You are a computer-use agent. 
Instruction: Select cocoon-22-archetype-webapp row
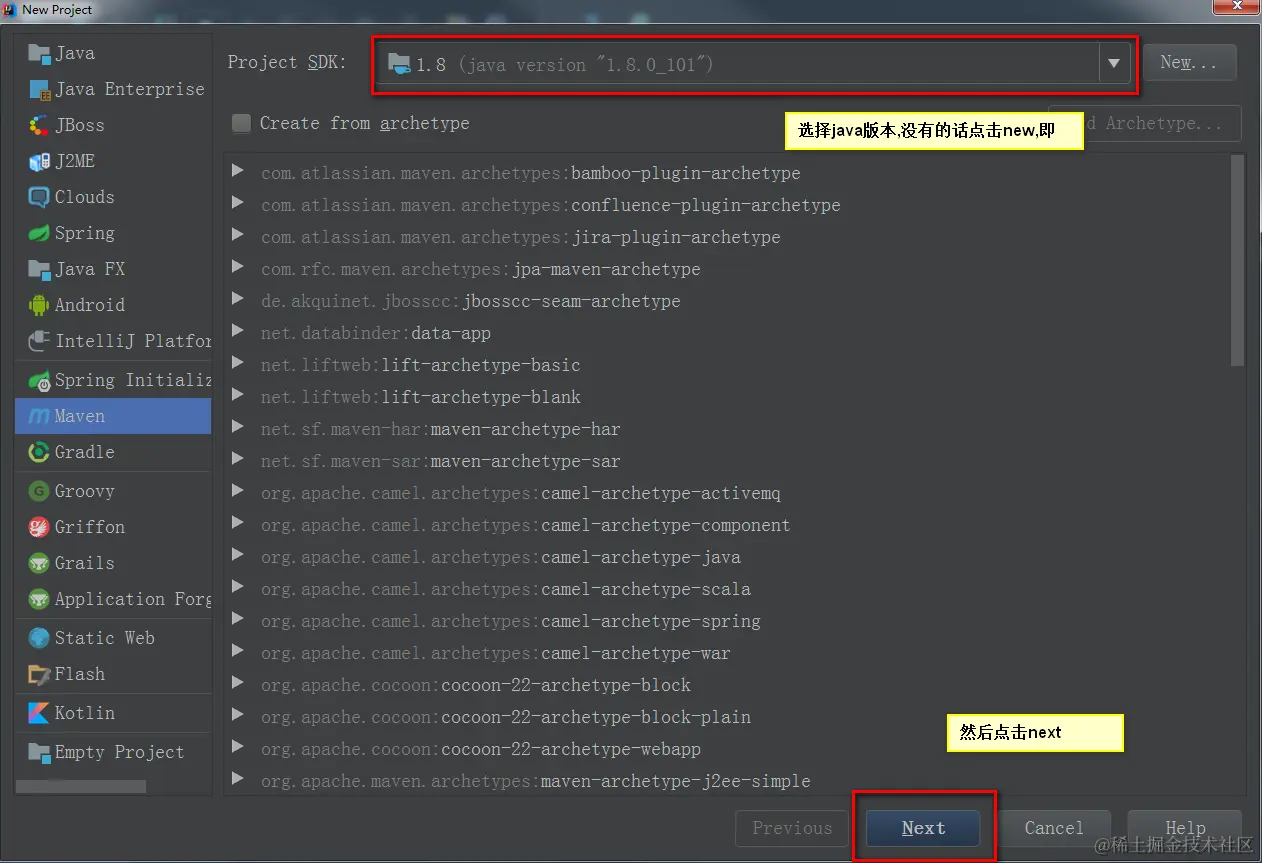(726, 749)
